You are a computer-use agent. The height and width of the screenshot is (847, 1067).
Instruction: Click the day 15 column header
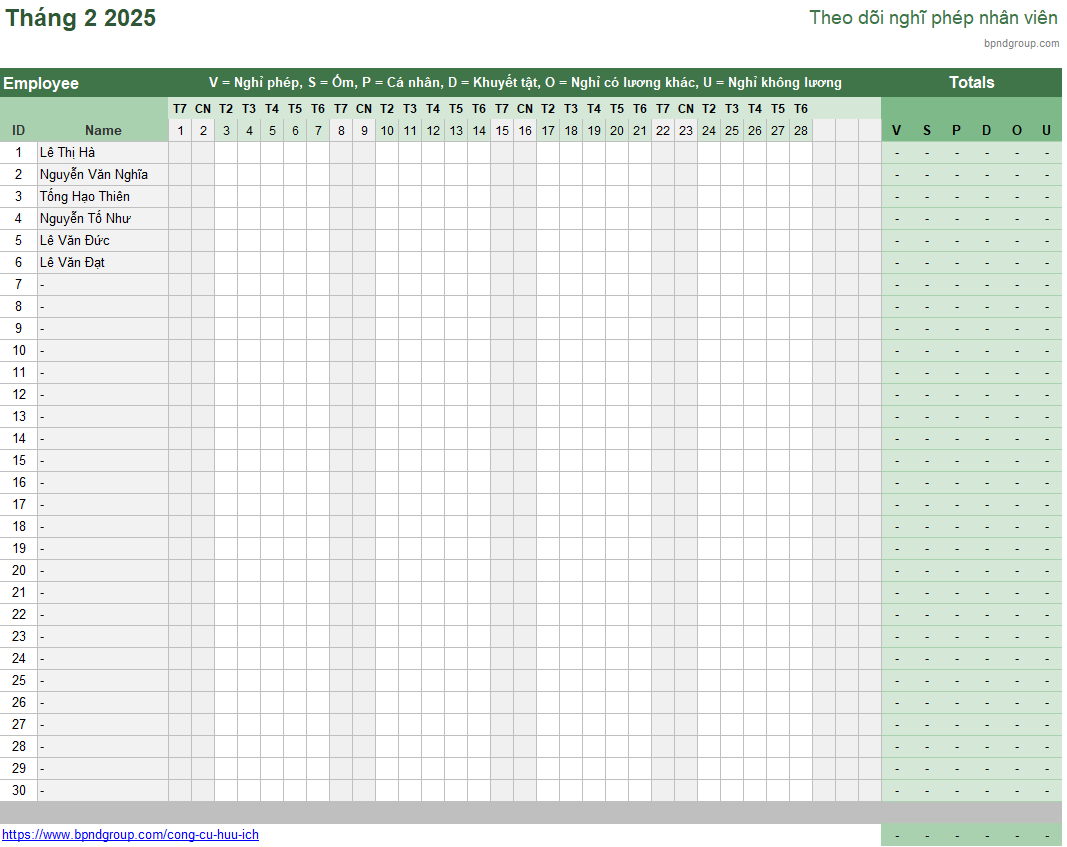(x=502, y=131)
